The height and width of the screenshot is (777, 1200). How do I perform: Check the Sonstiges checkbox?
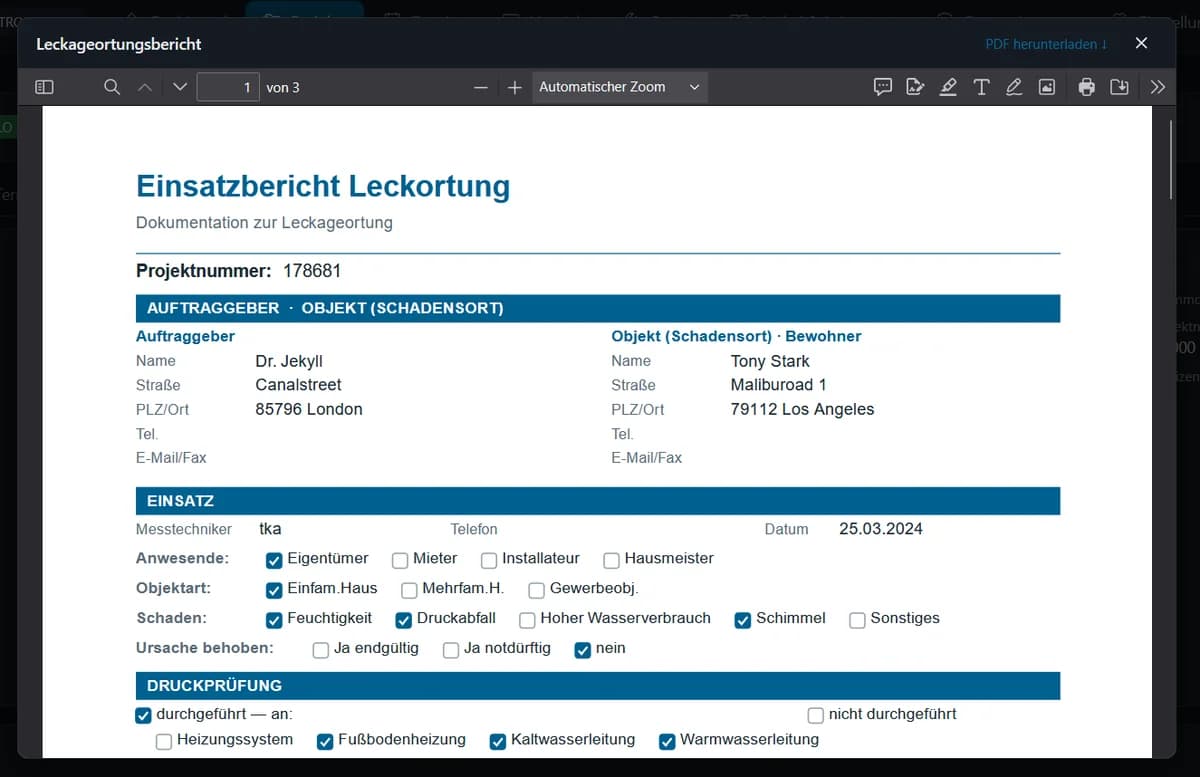(x=857, y=620)
